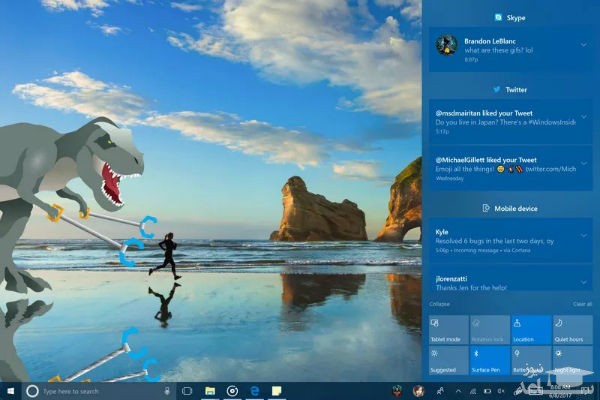Clear all notifications

click(582, 304)
